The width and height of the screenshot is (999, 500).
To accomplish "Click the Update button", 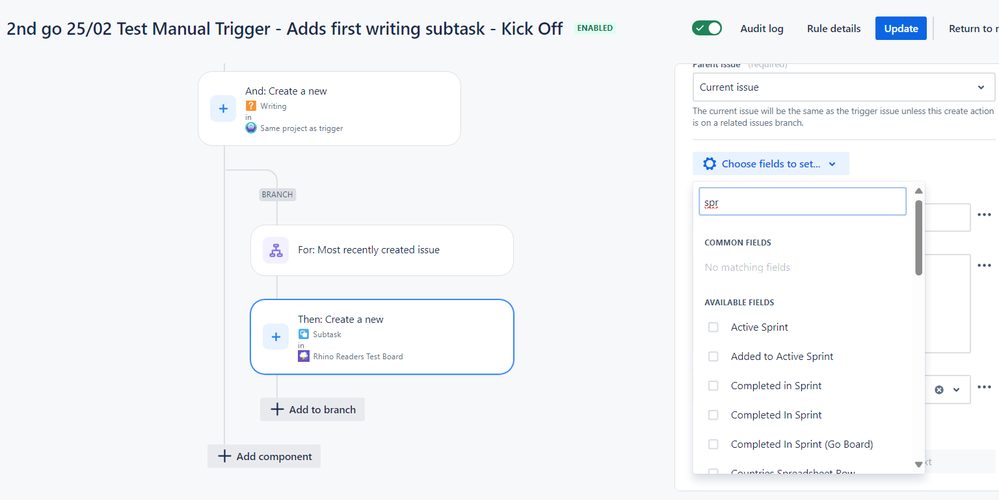I will point(900,28).
